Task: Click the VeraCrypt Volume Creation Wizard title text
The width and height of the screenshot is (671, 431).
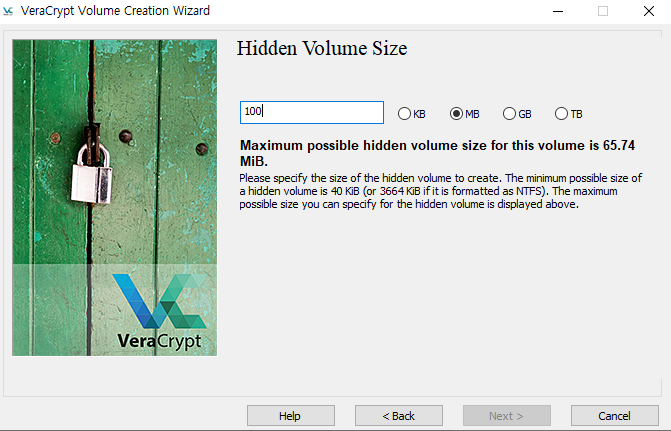Action: (115, 11)
